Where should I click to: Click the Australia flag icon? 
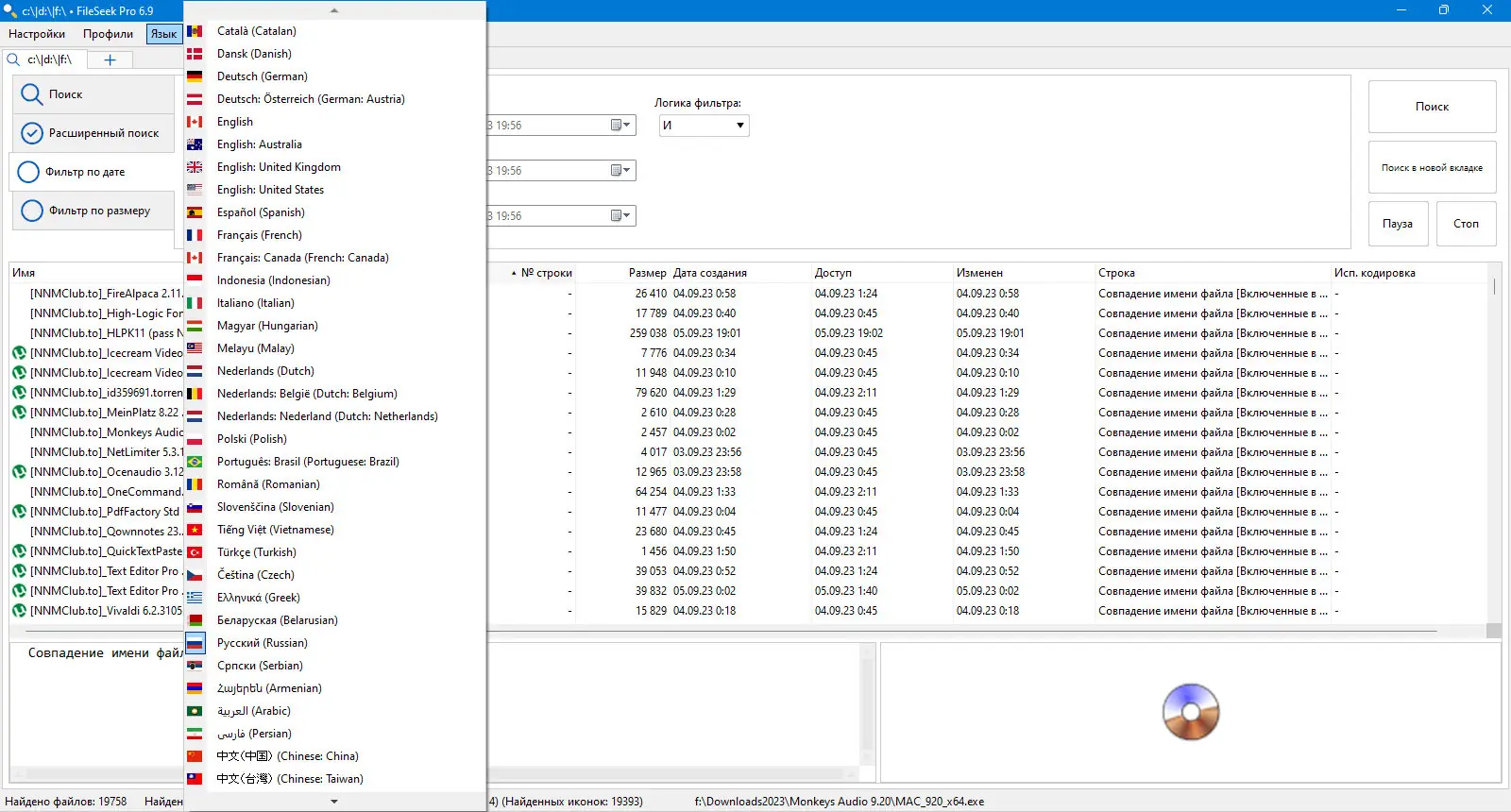tap(195, 144)
